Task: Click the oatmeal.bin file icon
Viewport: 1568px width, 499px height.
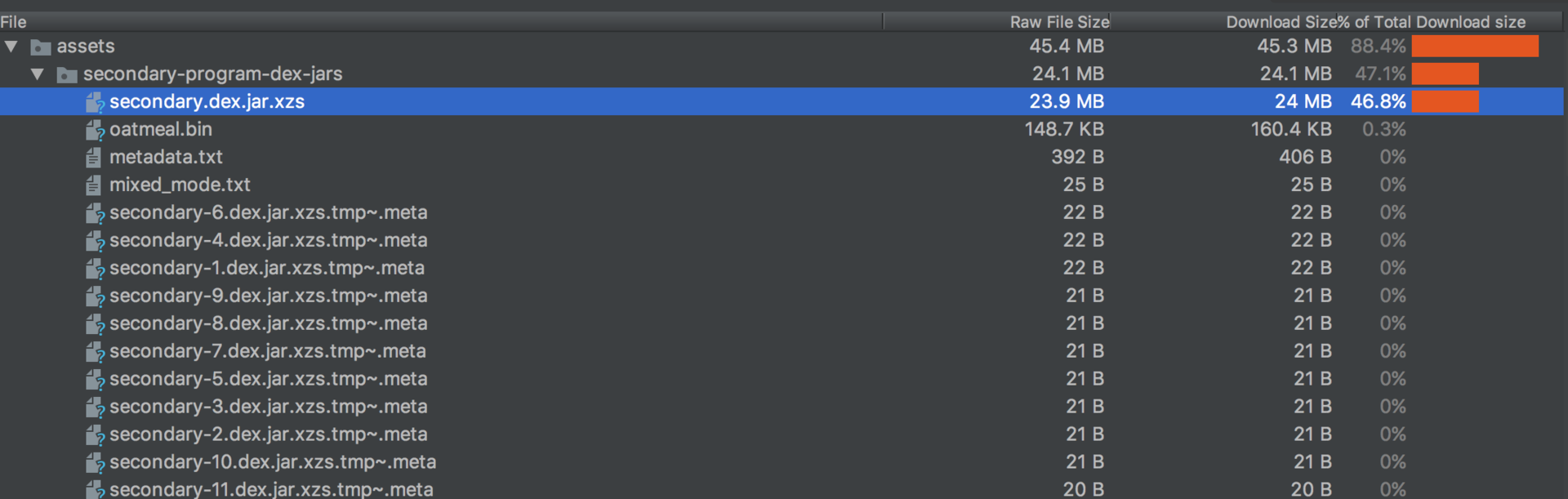Action: point(95,130)
